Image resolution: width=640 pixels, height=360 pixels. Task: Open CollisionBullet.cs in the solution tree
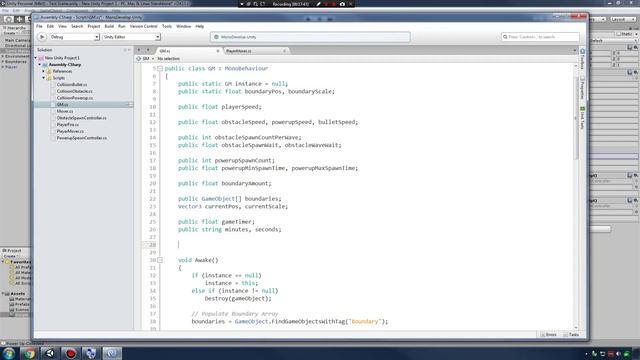click(x=72, y=84)
